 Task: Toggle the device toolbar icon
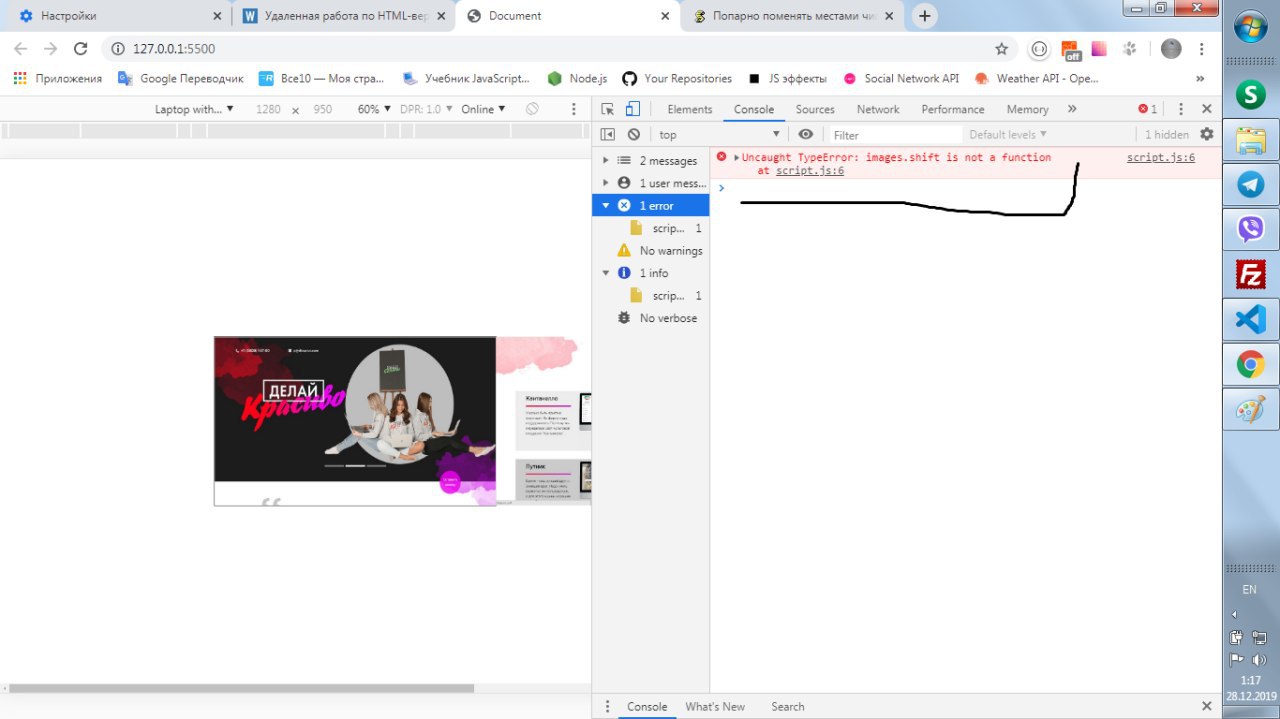pyautogui.click(x=632, y=109)
